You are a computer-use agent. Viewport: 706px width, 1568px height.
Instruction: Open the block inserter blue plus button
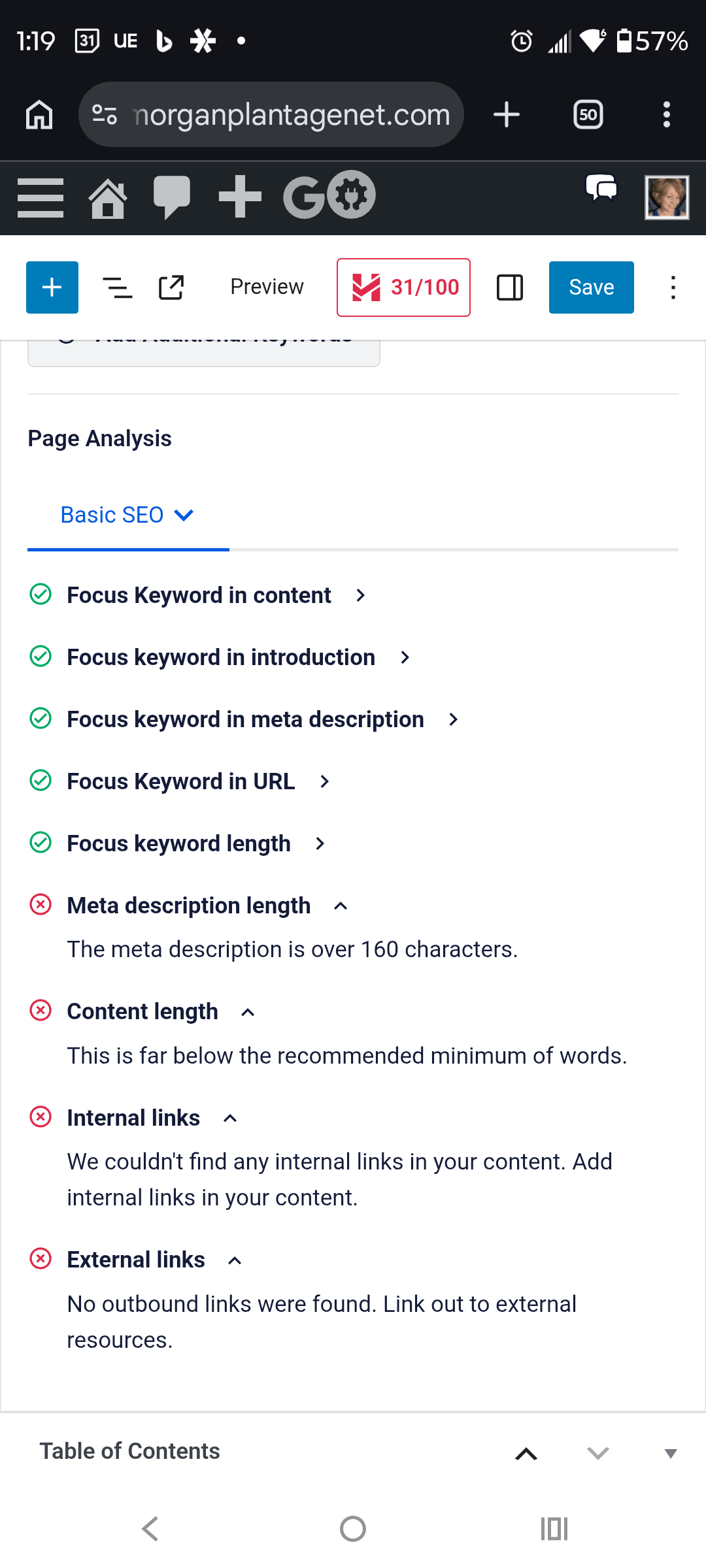(52, 287)
